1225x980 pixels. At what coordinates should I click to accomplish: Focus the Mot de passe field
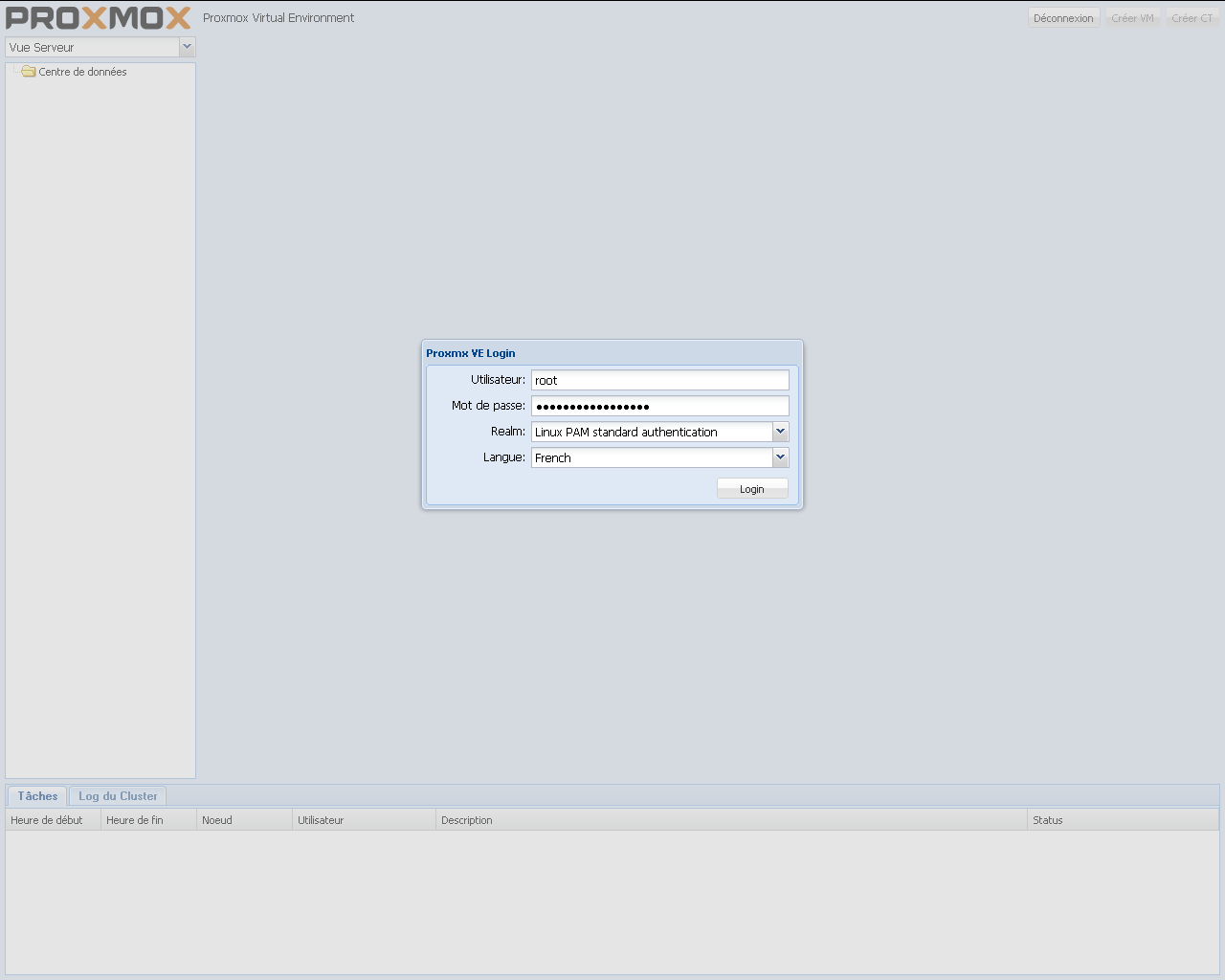pos(659,406)
